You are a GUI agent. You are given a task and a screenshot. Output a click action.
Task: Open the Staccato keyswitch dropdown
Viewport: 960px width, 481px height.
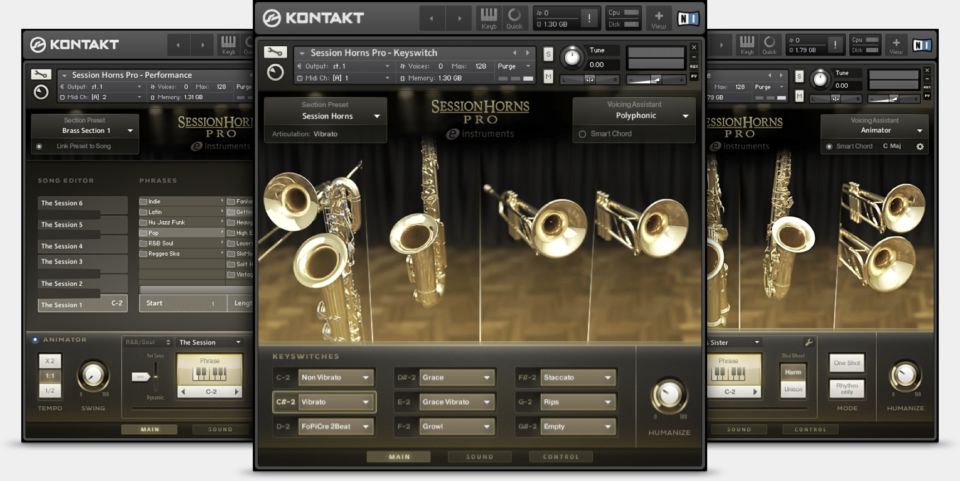point(578,377)
